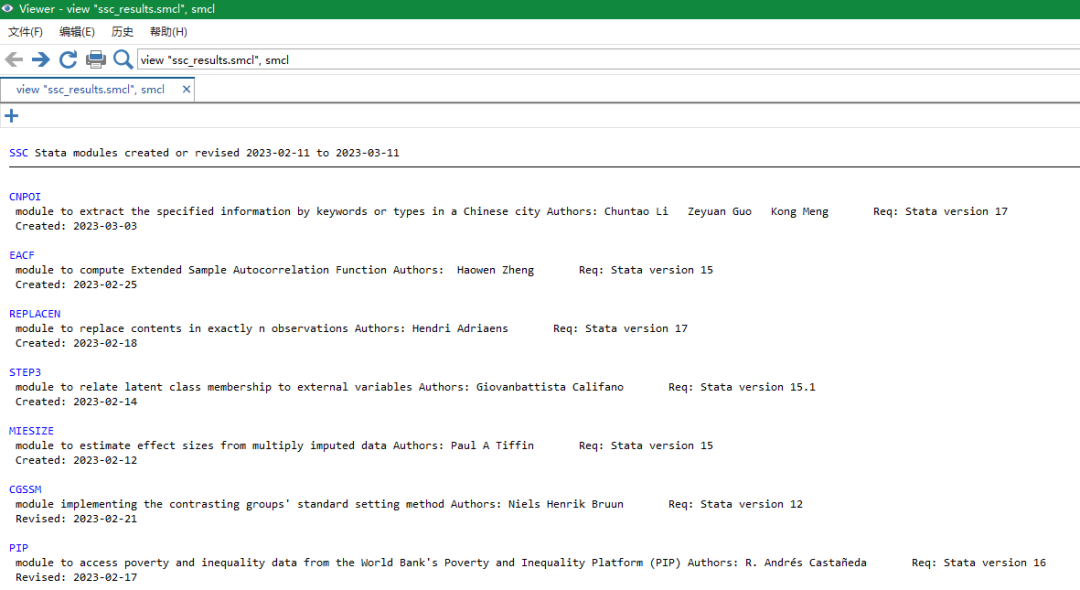The height and width of the screenshot is (590, 1080).
Task: Close the ssc_results.smcl tab
Action: tap(186, 89)
